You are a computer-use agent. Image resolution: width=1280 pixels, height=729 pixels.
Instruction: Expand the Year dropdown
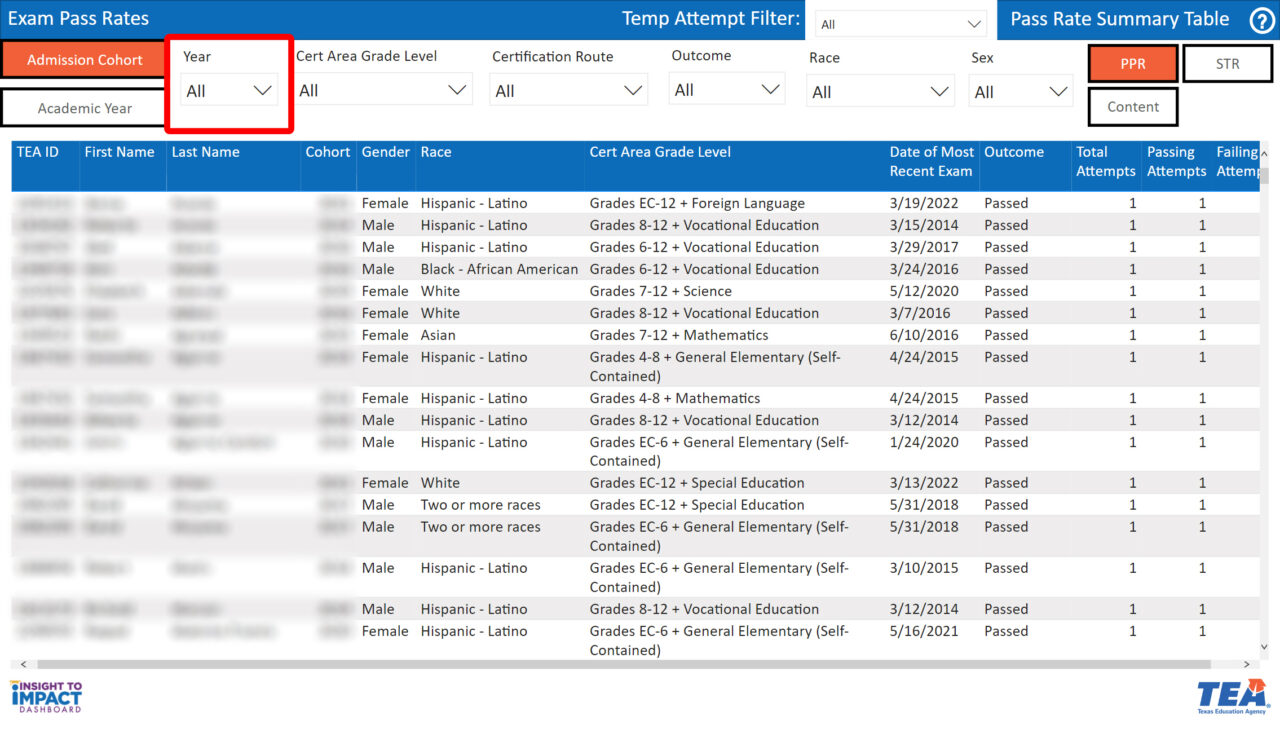(229, 91)
